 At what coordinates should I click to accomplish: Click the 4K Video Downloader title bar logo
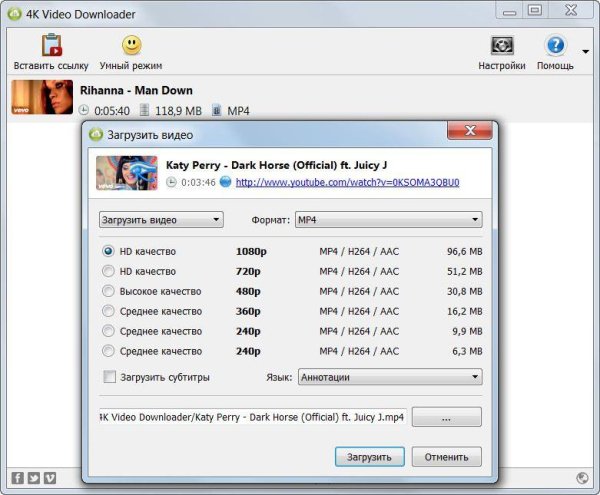click(15, 14)
